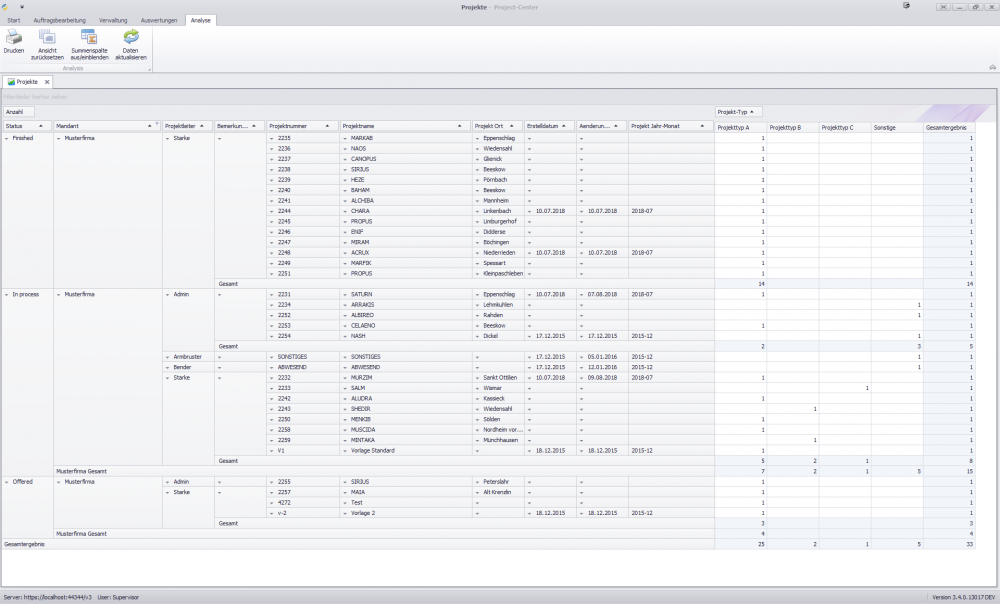This screenshot has height=604, width=1000.
Task: Collapse the Offered status group
Action: coord(6,481)
